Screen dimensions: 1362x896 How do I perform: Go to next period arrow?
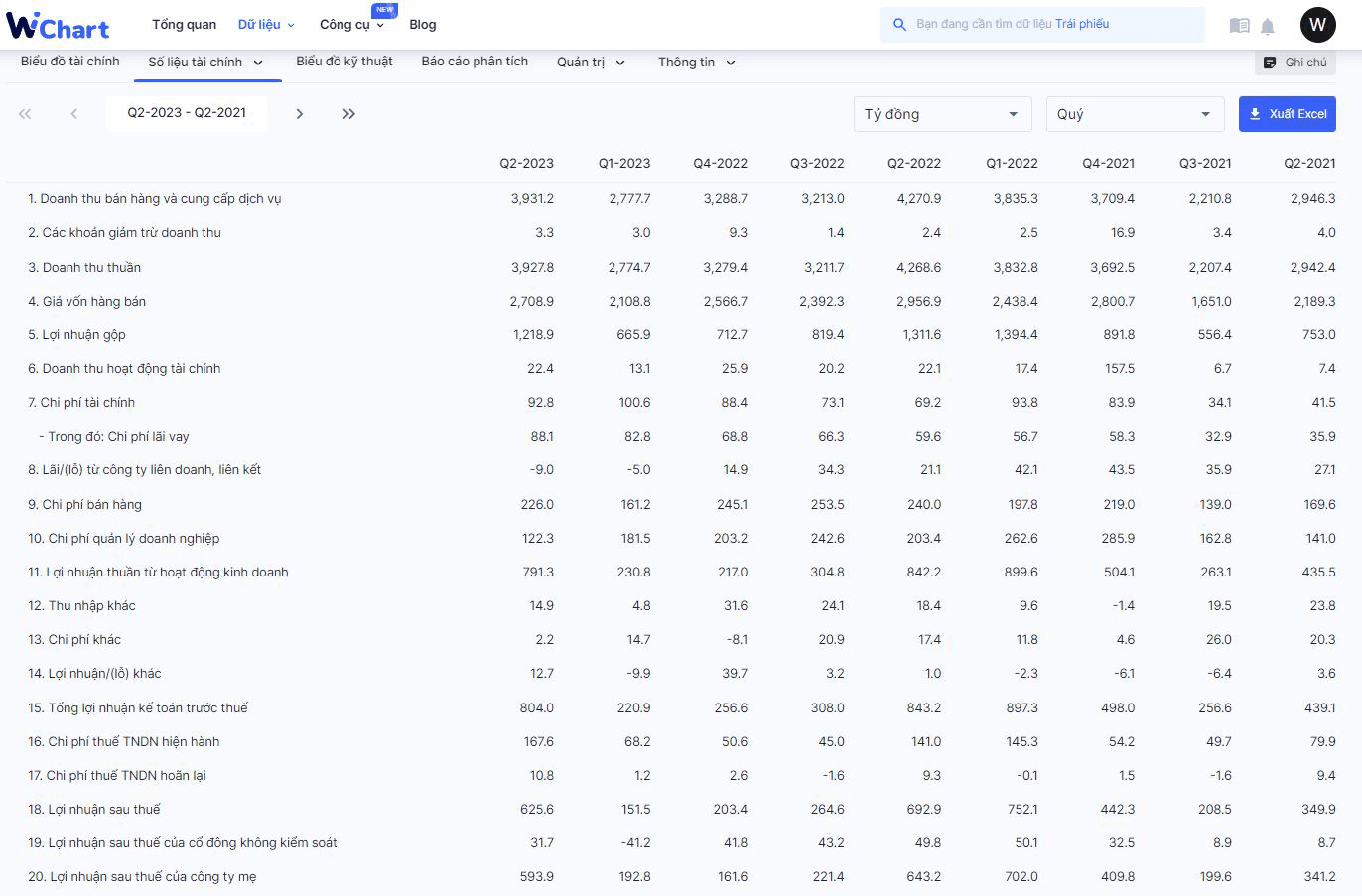point(299,114)
